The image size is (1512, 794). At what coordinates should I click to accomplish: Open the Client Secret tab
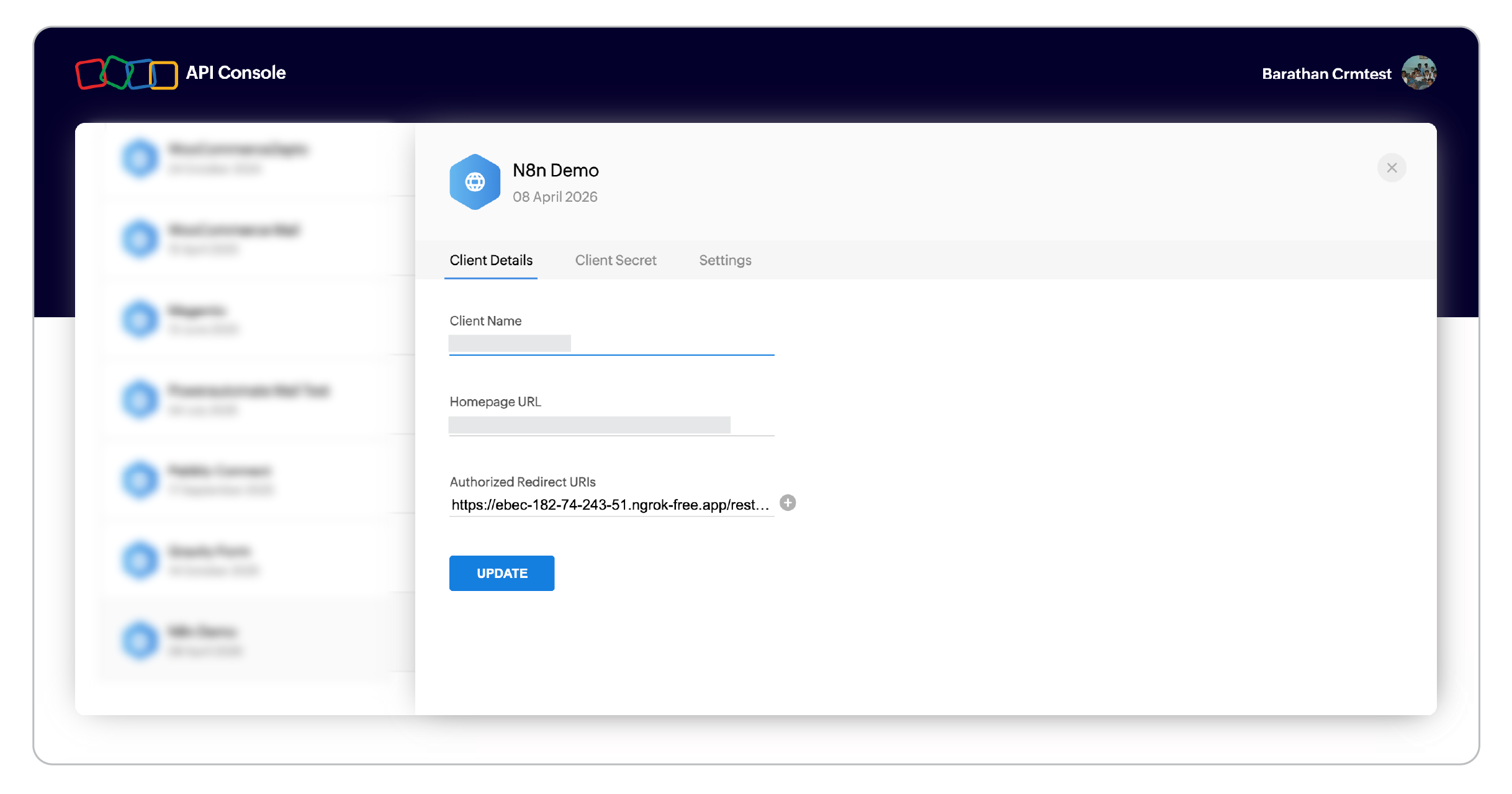pyautogui.click(x=616, y=260)
